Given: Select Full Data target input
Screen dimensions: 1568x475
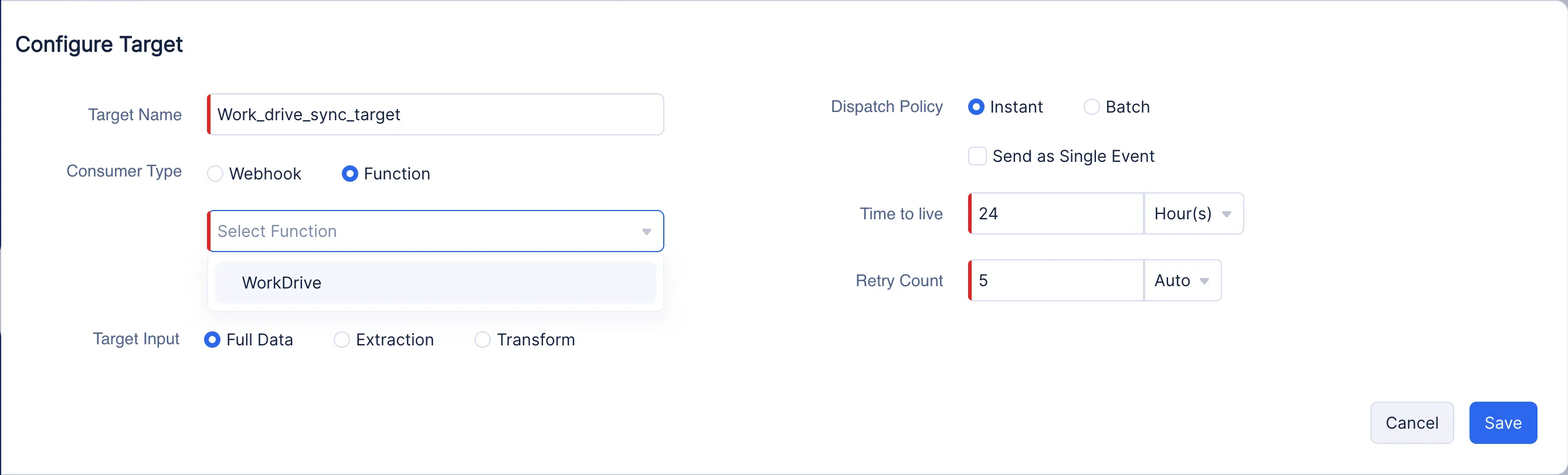Looking at the screenshot, I should pyautogui.click(x=212, y=340).
